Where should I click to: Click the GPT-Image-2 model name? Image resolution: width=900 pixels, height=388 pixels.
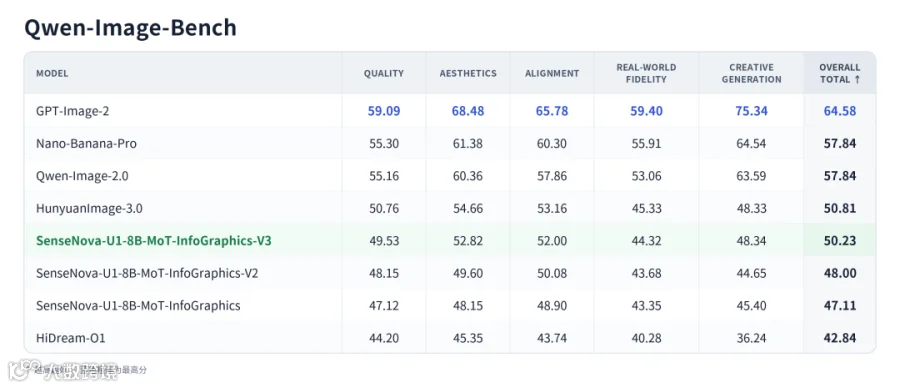pos(72,111)
